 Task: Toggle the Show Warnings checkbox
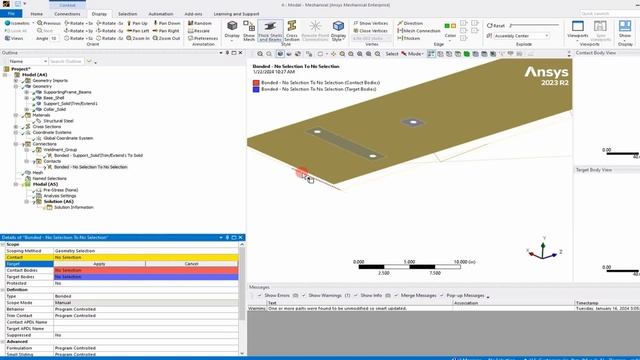(304, 295)
